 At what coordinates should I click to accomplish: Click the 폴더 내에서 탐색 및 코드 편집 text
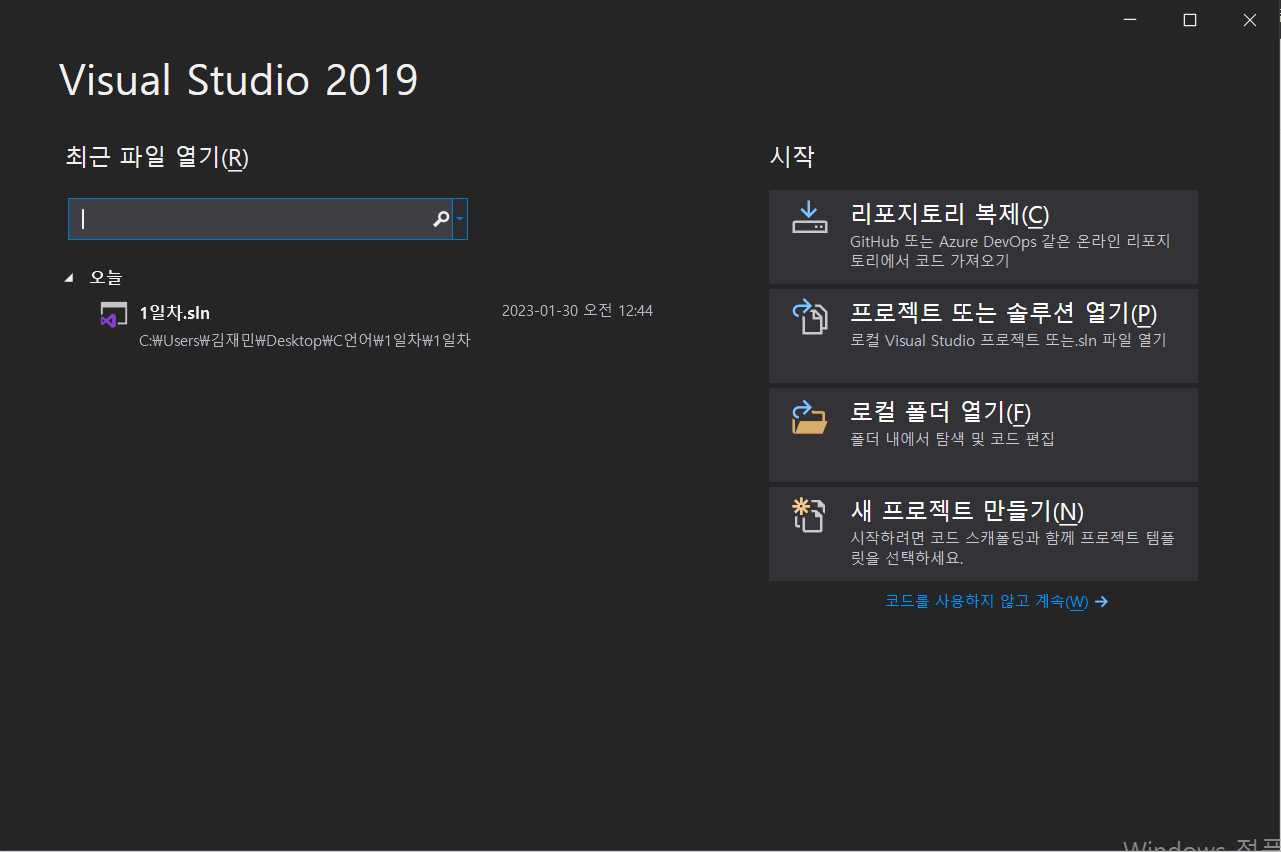point(952,439)
